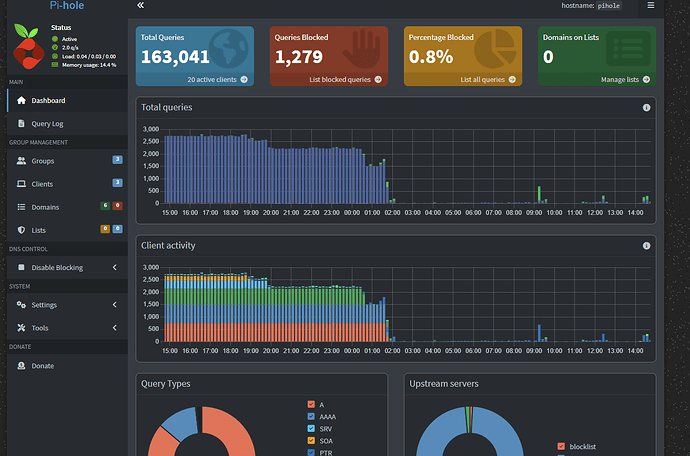Screen dimensions: 690x456
Task: Uncheck the A query type legend checkbox
Action: (x=311, y=404)
